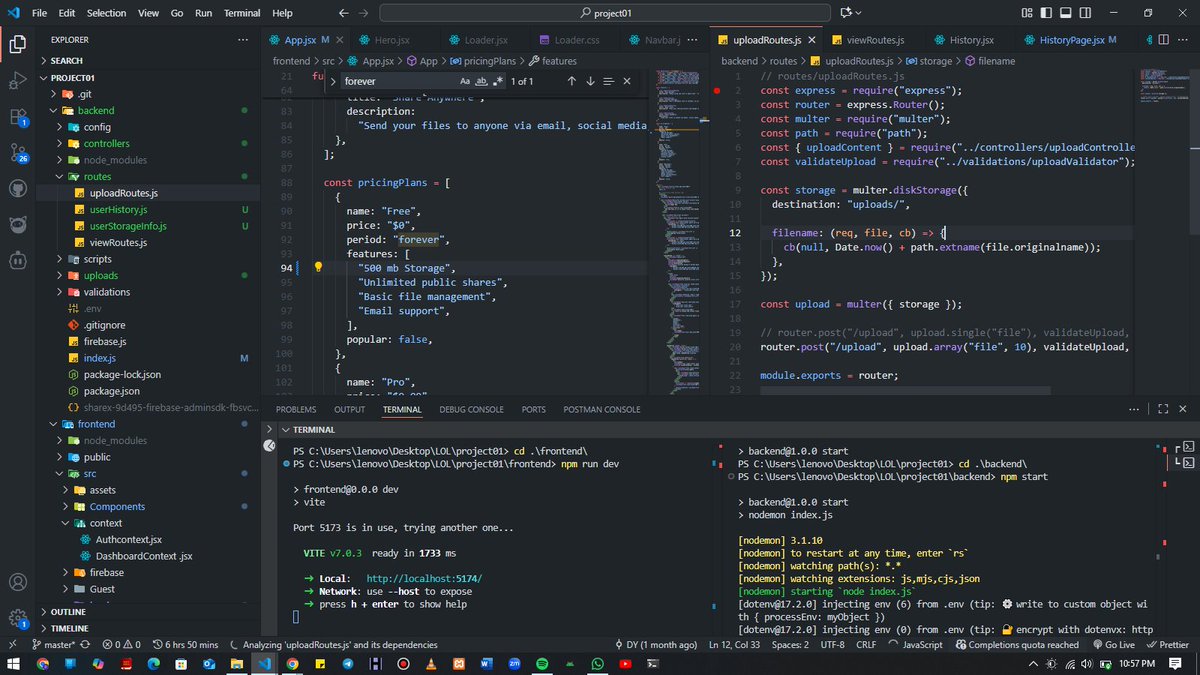Open the Run and Debug panel

(17, 82)
